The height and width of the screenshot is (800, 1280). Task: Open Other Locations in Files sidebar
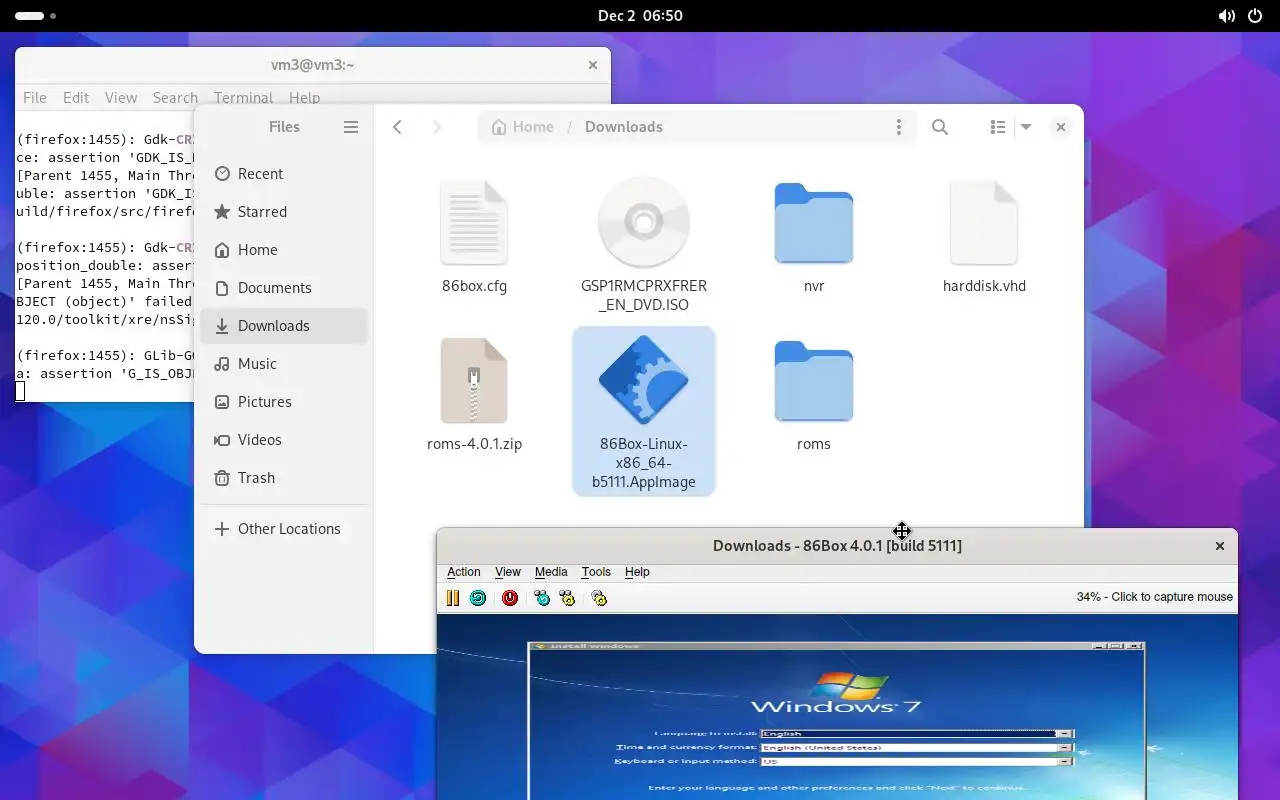coord(284,529)
